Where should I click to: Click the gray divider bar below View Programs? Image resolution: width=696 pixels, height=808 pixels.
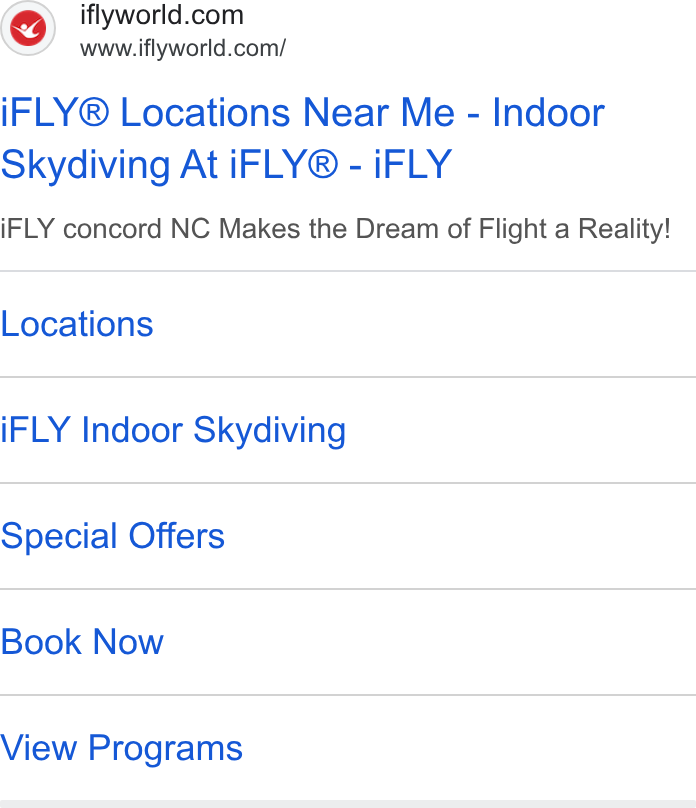(x=348, y=804)
